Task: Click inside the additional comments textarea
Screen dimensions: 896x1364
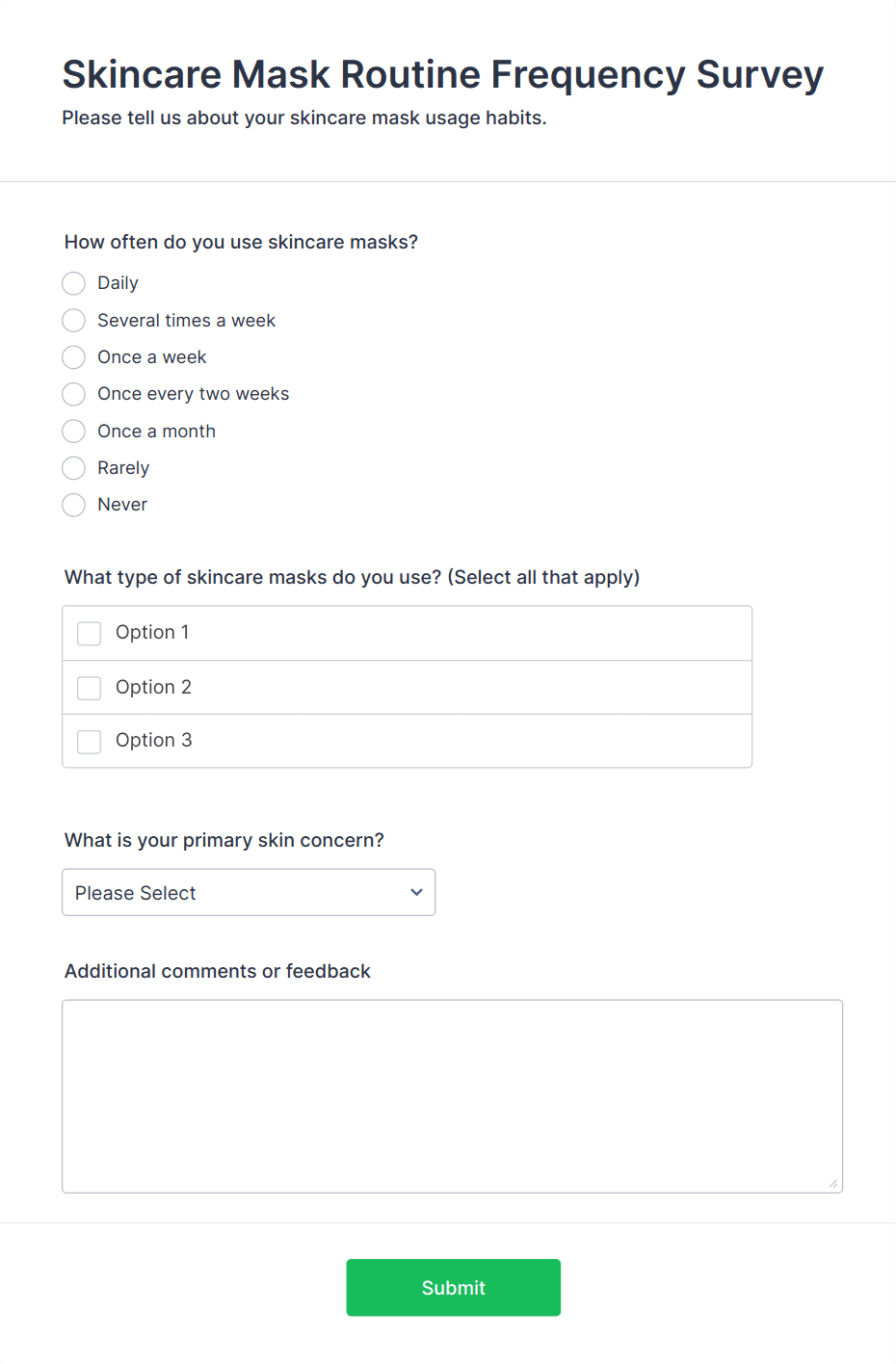Action: [x=452, y=1096]
